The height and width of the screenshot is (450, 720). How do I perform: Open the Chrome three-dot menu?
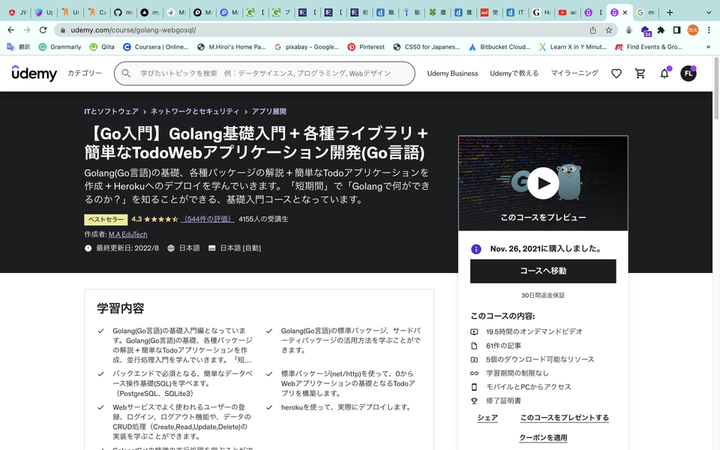709,30
